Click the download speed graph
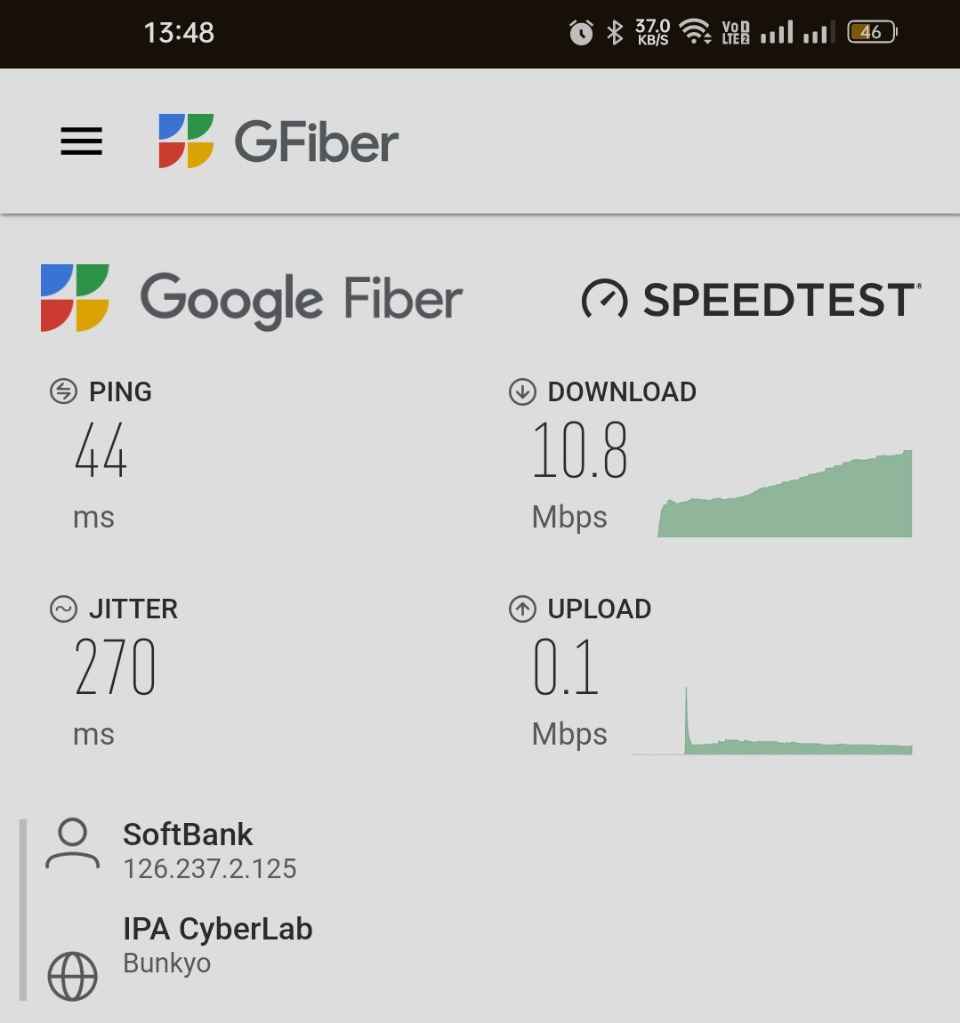Screen dimensions: 960x1023 [x=784, y=493]
